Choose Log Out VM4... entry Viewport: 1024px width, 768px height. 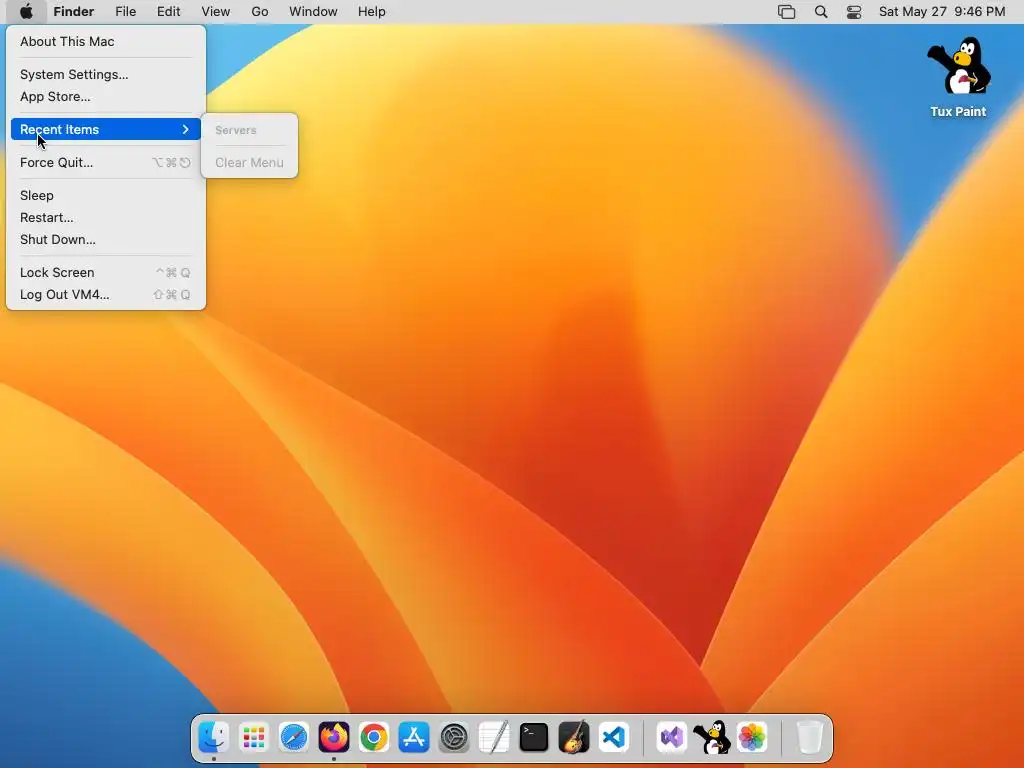coord(106,295)
